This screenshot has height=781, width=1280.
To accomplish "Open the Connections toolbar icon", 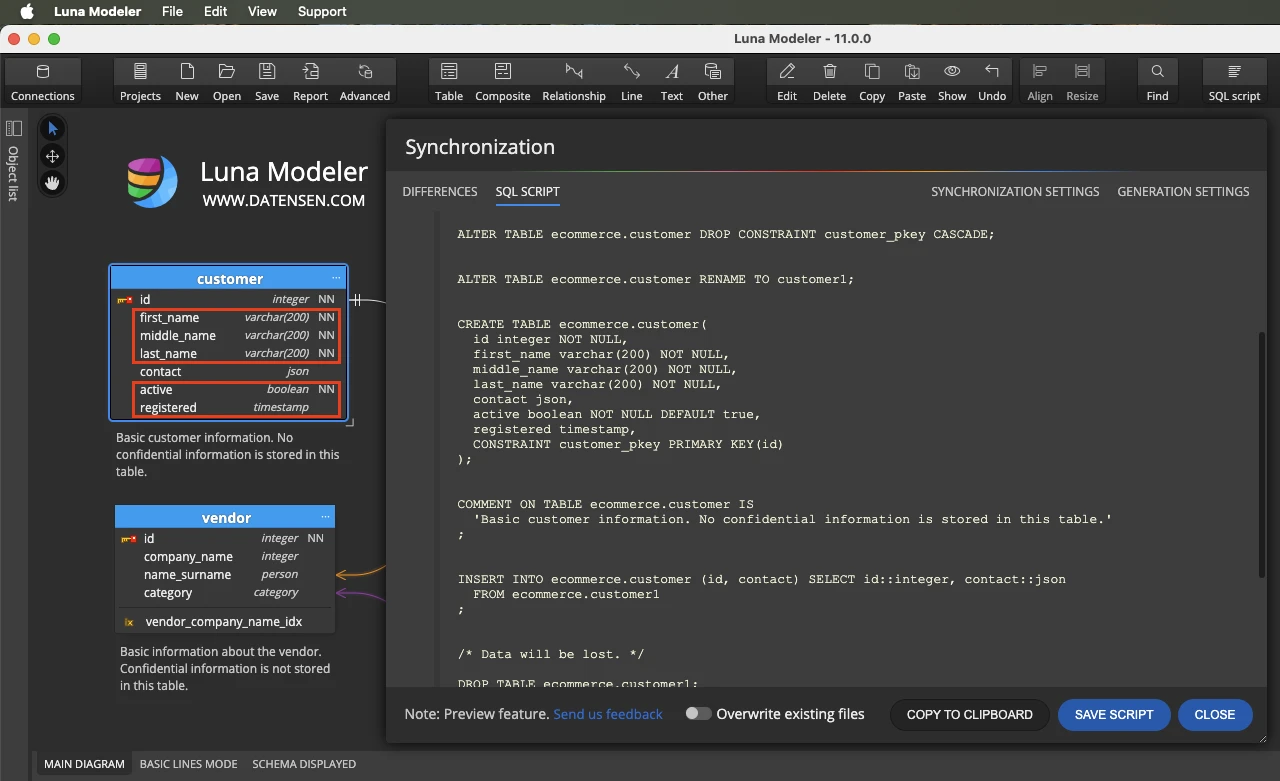I will 42,81.
